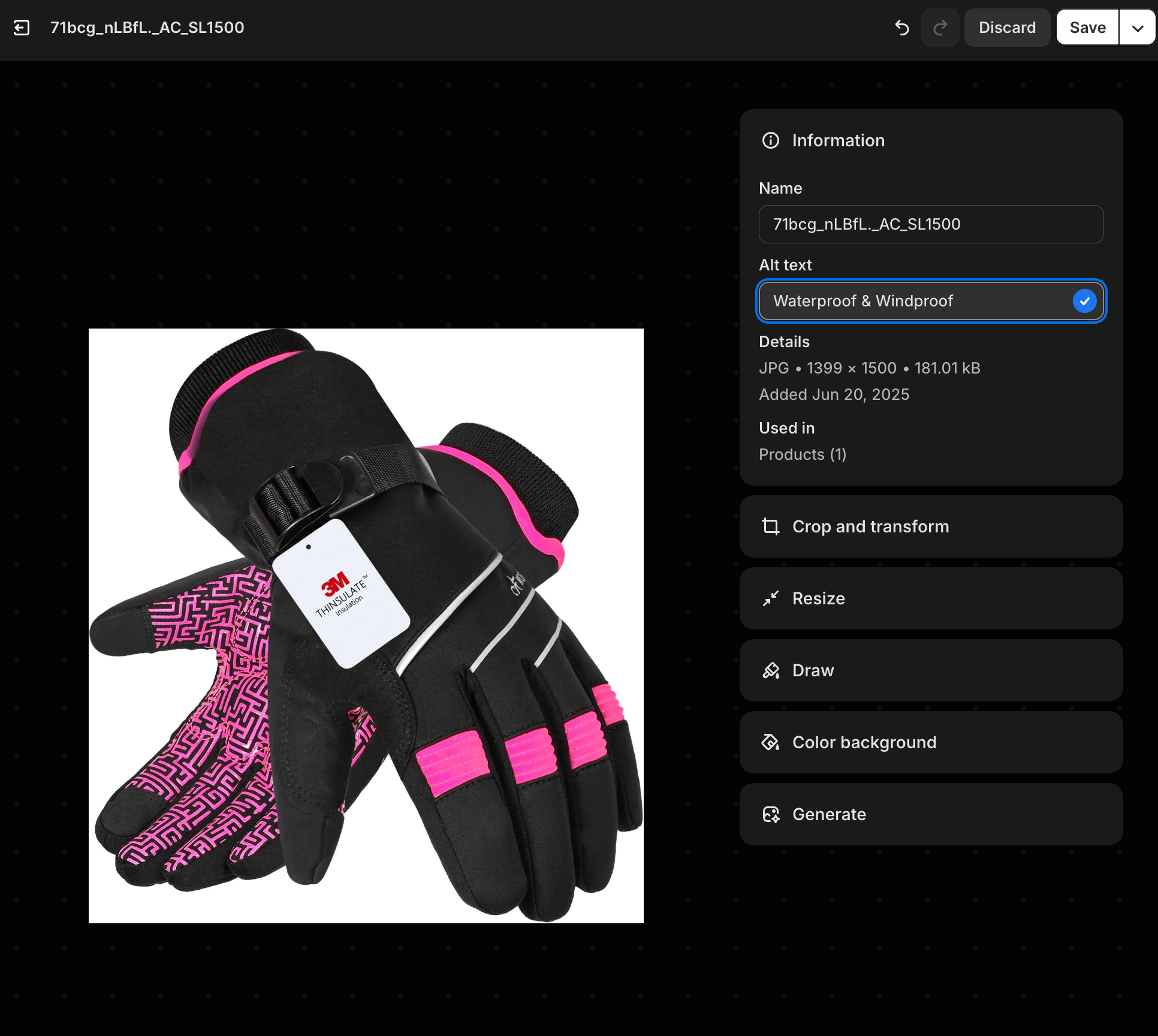Click the exit editor icon at top left
Image resolution: width=1158 pixels, height=1036 pixels.
(22, 28)
